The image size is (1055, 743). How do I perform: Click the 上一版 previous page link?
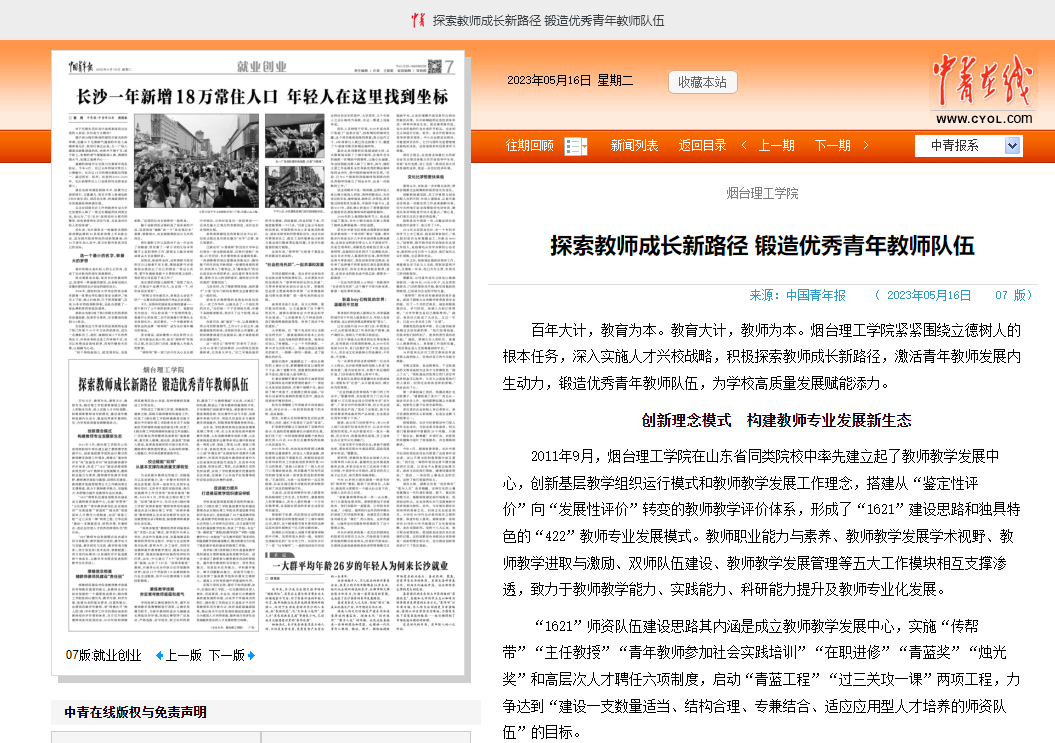pos(183,656)
